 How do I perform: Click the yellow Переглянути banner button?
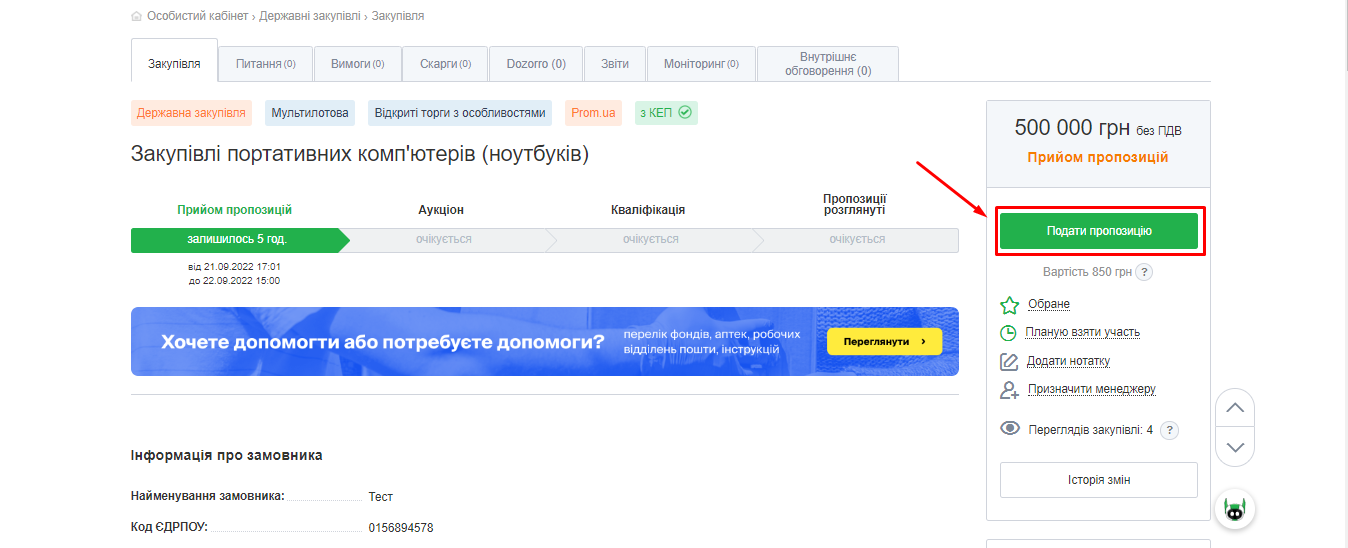coord(884,342)
